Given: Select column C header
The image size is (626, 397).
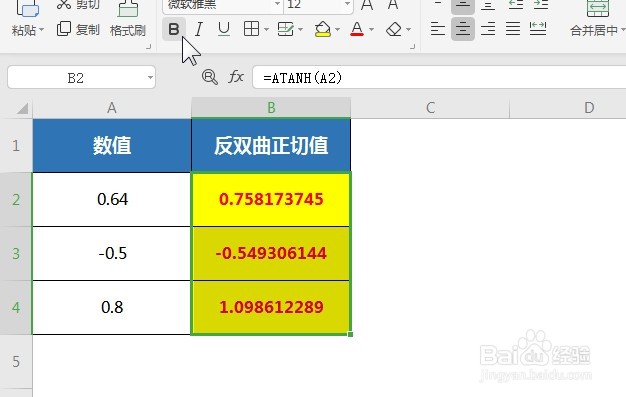Looking at the screenshot, I should pyautogui.click(x=430, y=107).
